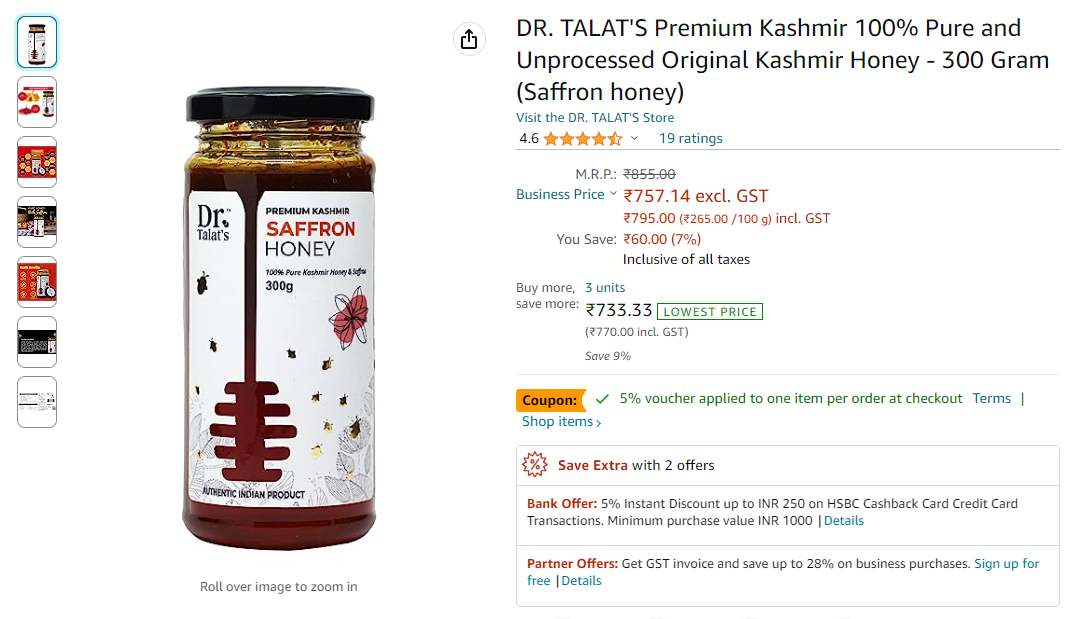Open the last white label thumbnail
Viewport: 1071px width, 619px height.
click(37, 402)
